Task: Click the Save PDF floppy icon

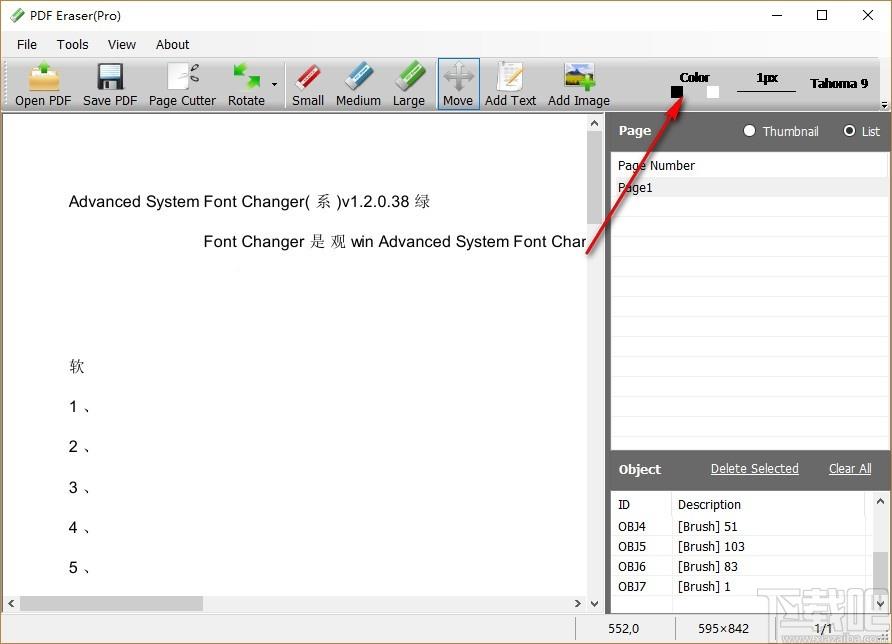Action: [x=110, y=84]
